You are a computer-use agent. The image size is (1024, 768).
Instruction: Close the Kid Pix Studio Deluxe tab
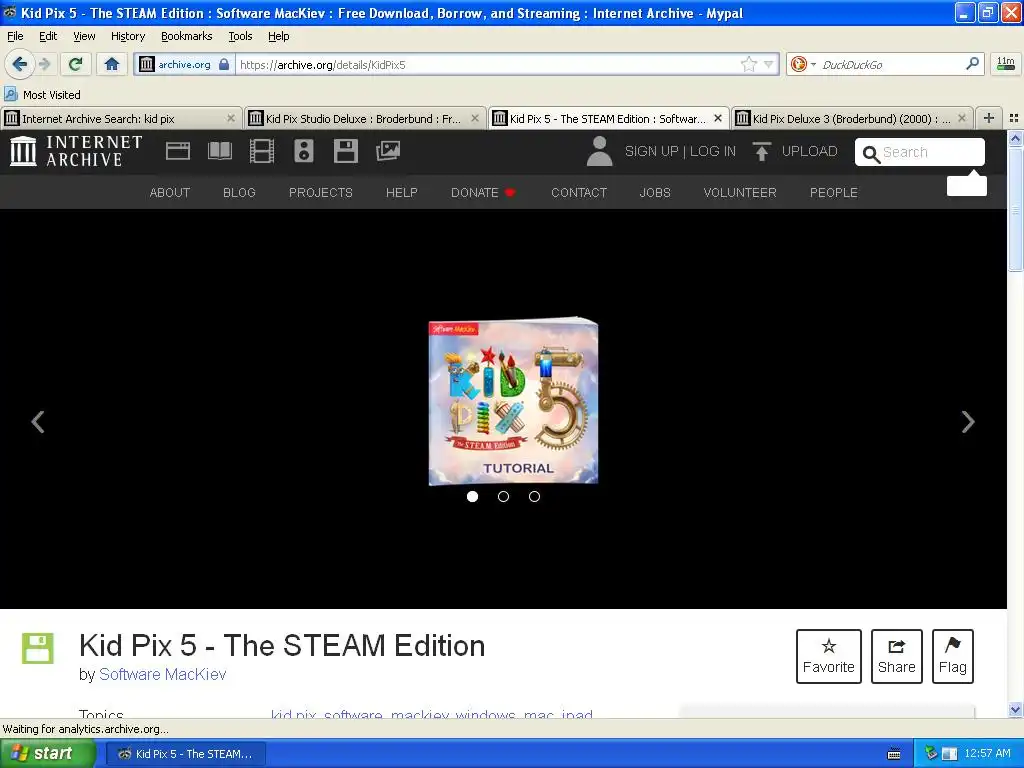tap(475, 118)
